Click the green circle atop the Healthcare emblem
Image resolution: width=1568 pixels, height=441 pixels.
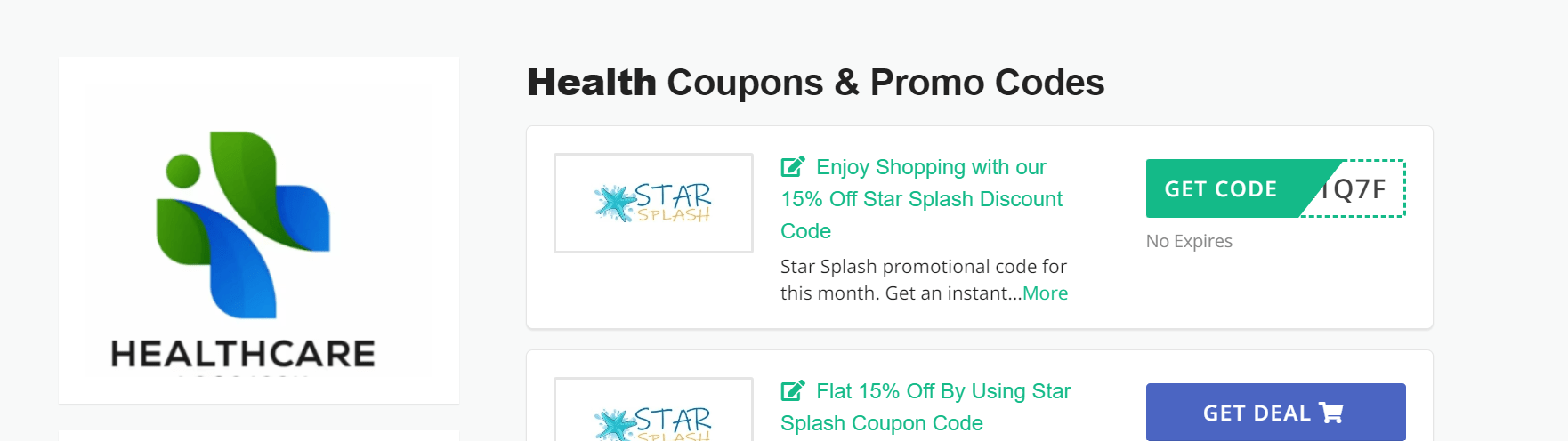click(183, 171)
